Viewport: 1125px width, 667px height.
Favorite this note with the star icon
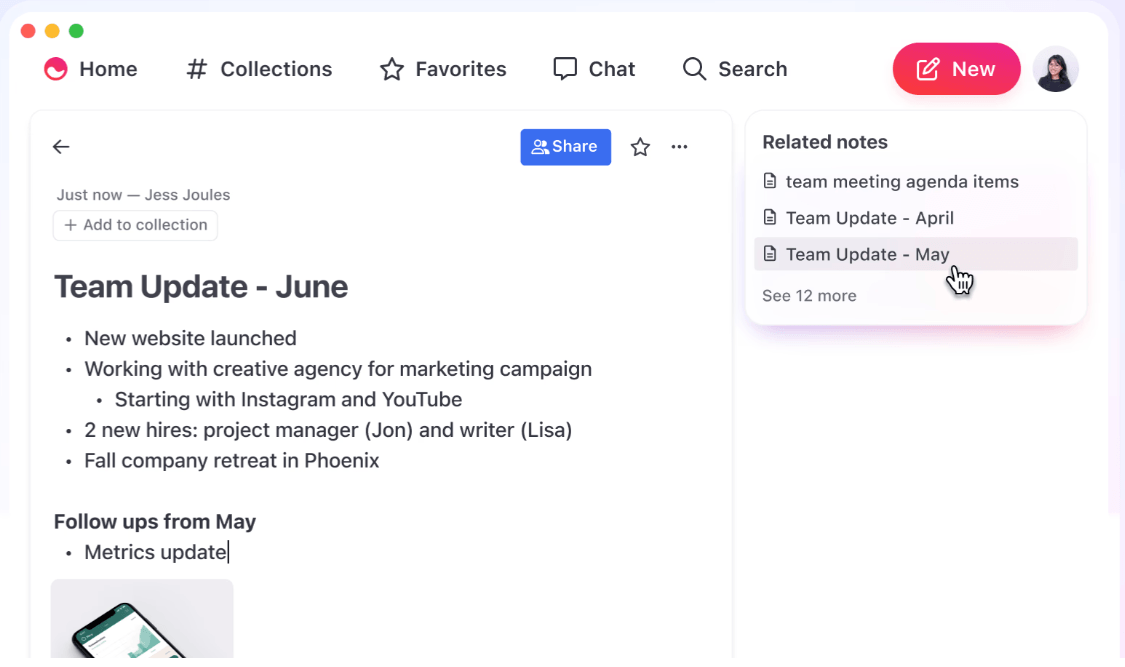640,147
